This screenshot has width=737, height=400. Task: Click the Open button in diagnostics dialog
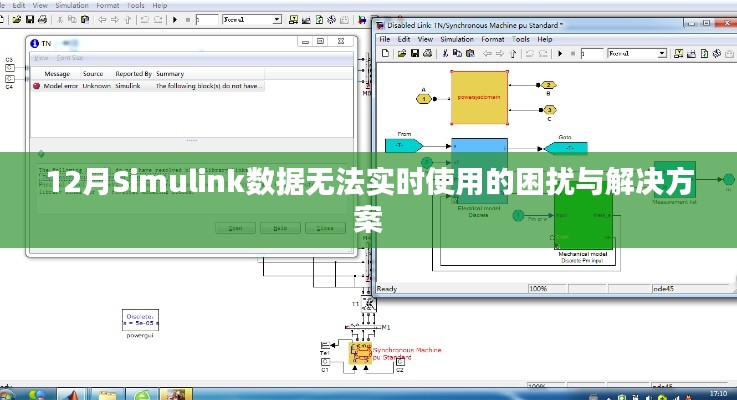click(235, 228)
